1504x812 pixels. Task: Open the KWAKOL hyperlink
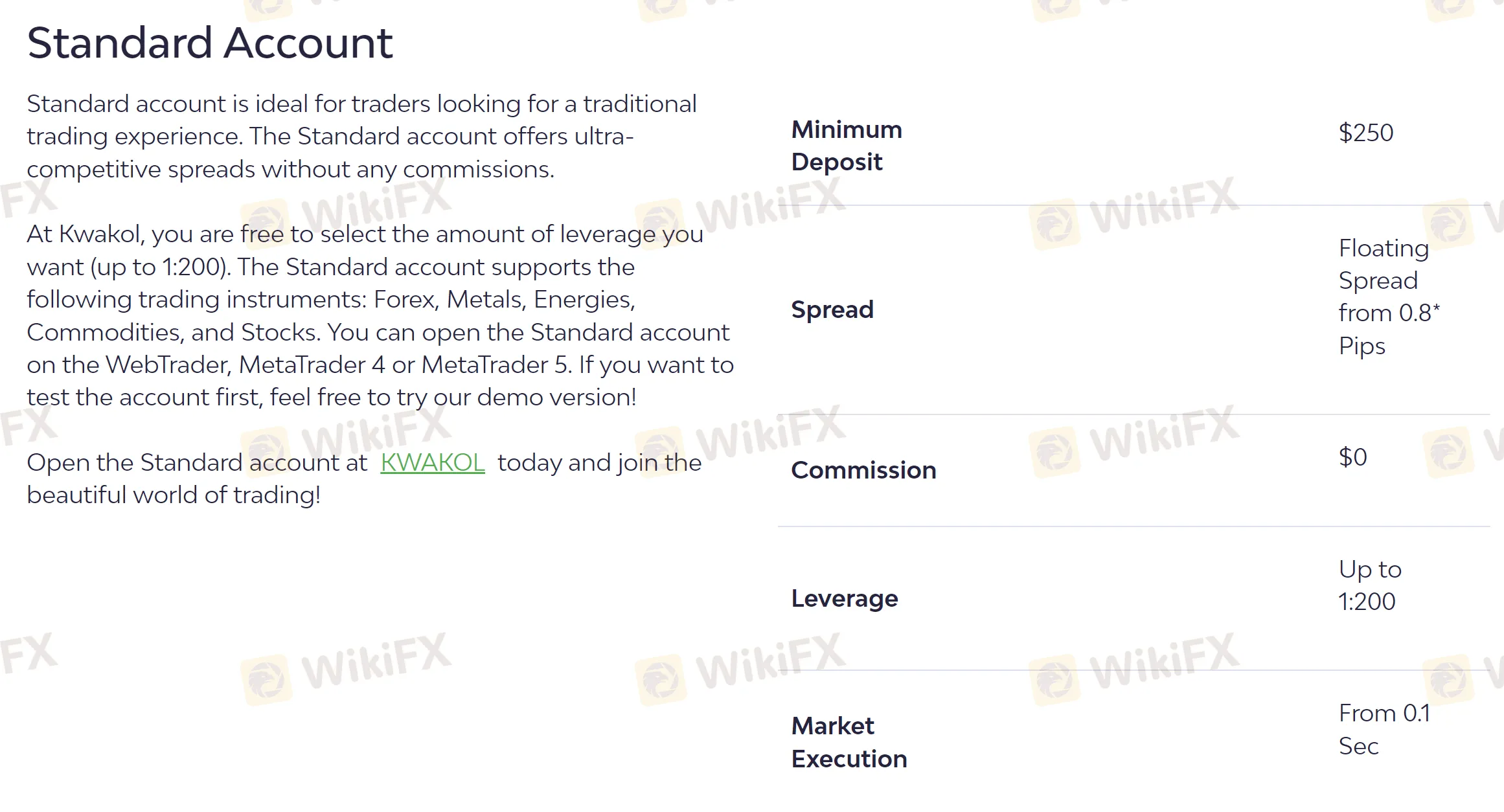(432, 462)
